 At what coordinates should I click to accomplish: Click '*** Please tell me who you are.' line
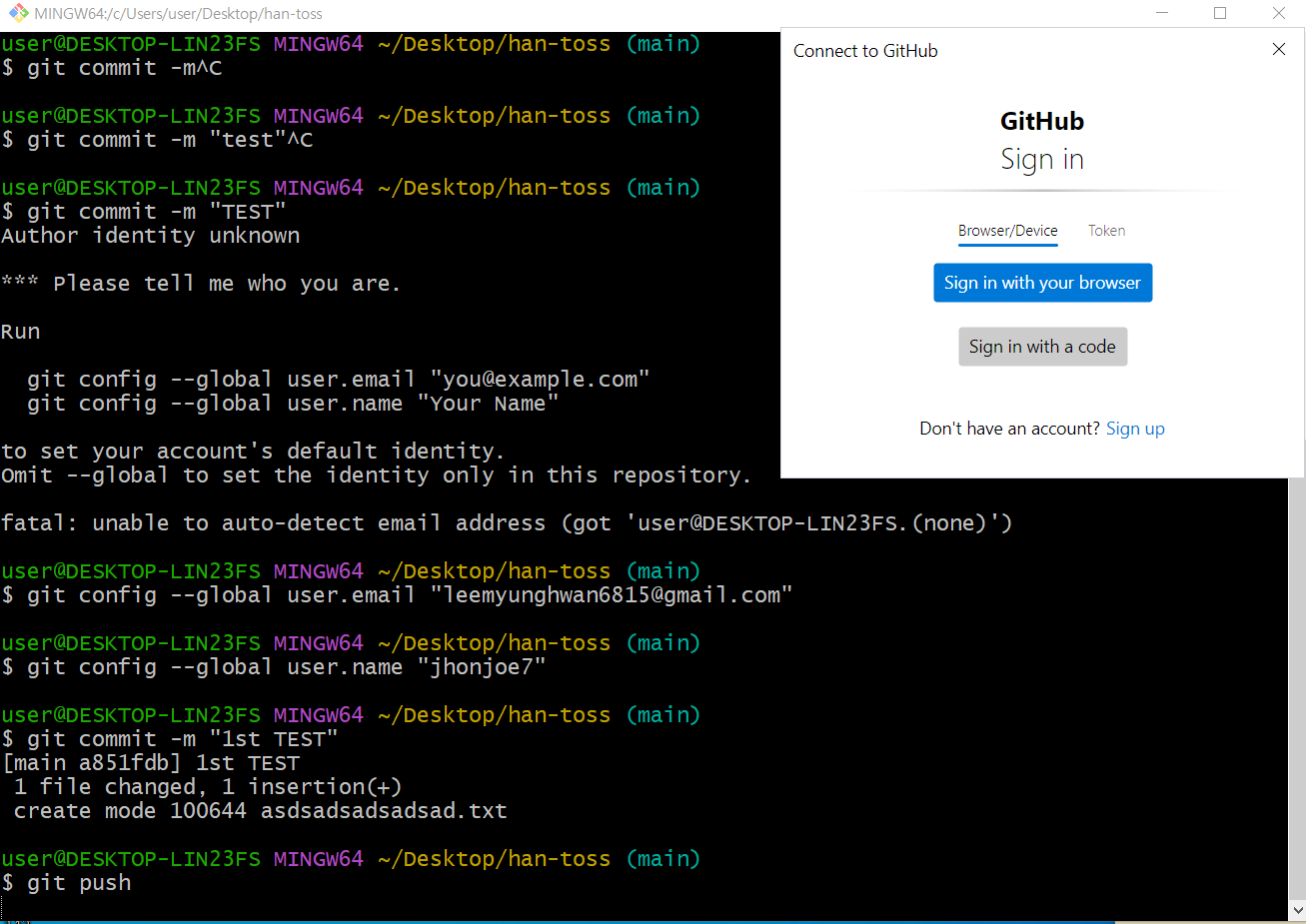(x=201, y=284)
